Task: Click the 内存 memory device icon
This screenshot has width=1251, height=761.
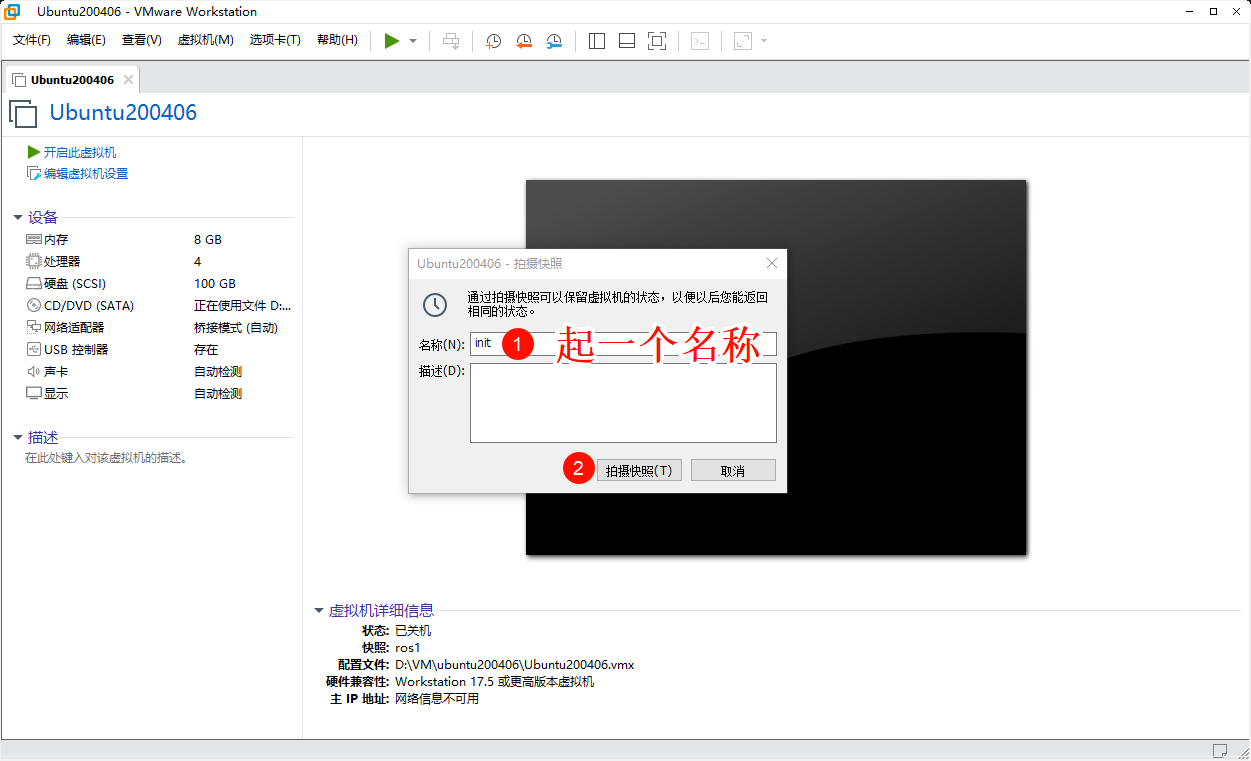Action: point(34,240)
